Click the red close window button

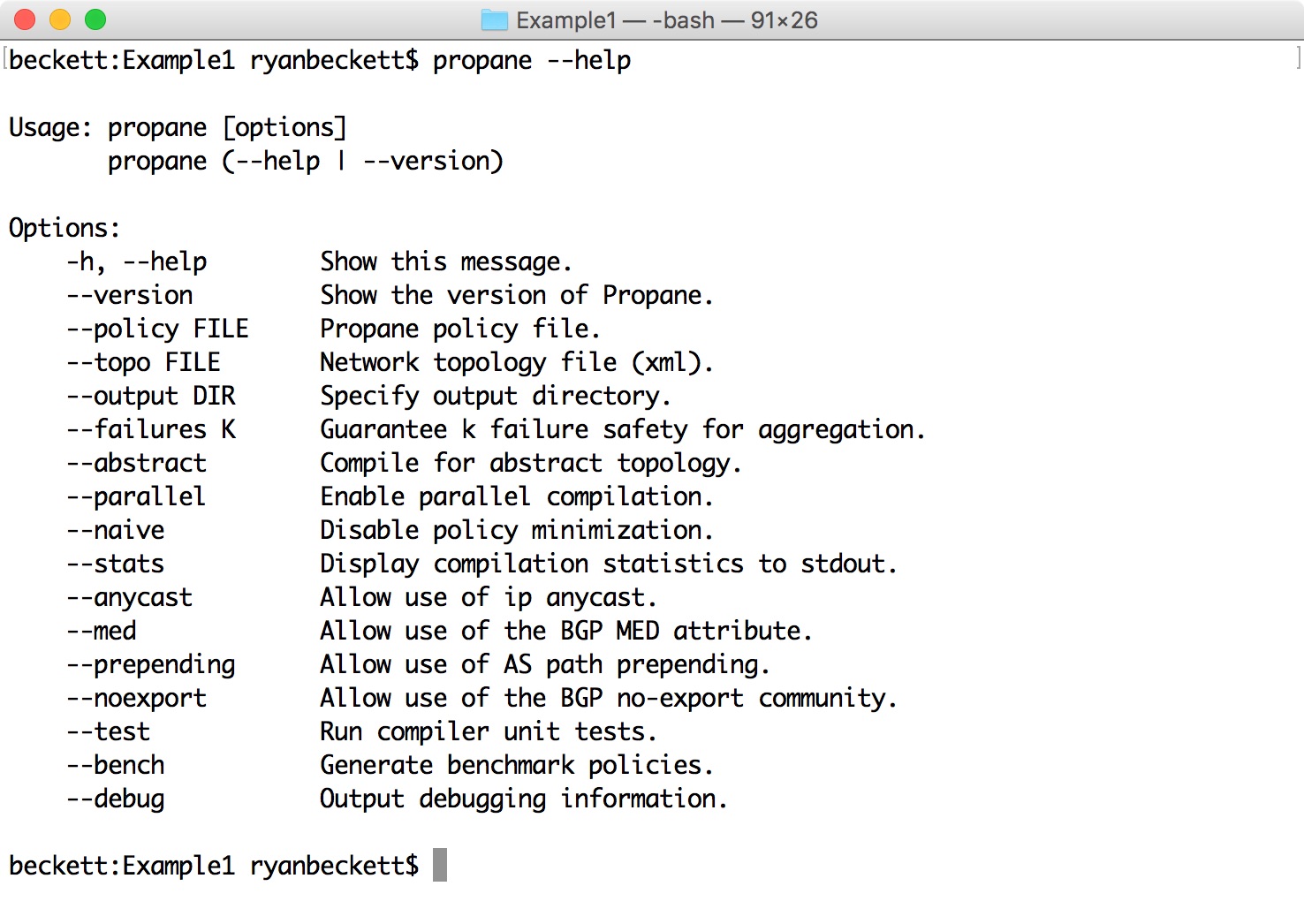[x=25, y=19]
